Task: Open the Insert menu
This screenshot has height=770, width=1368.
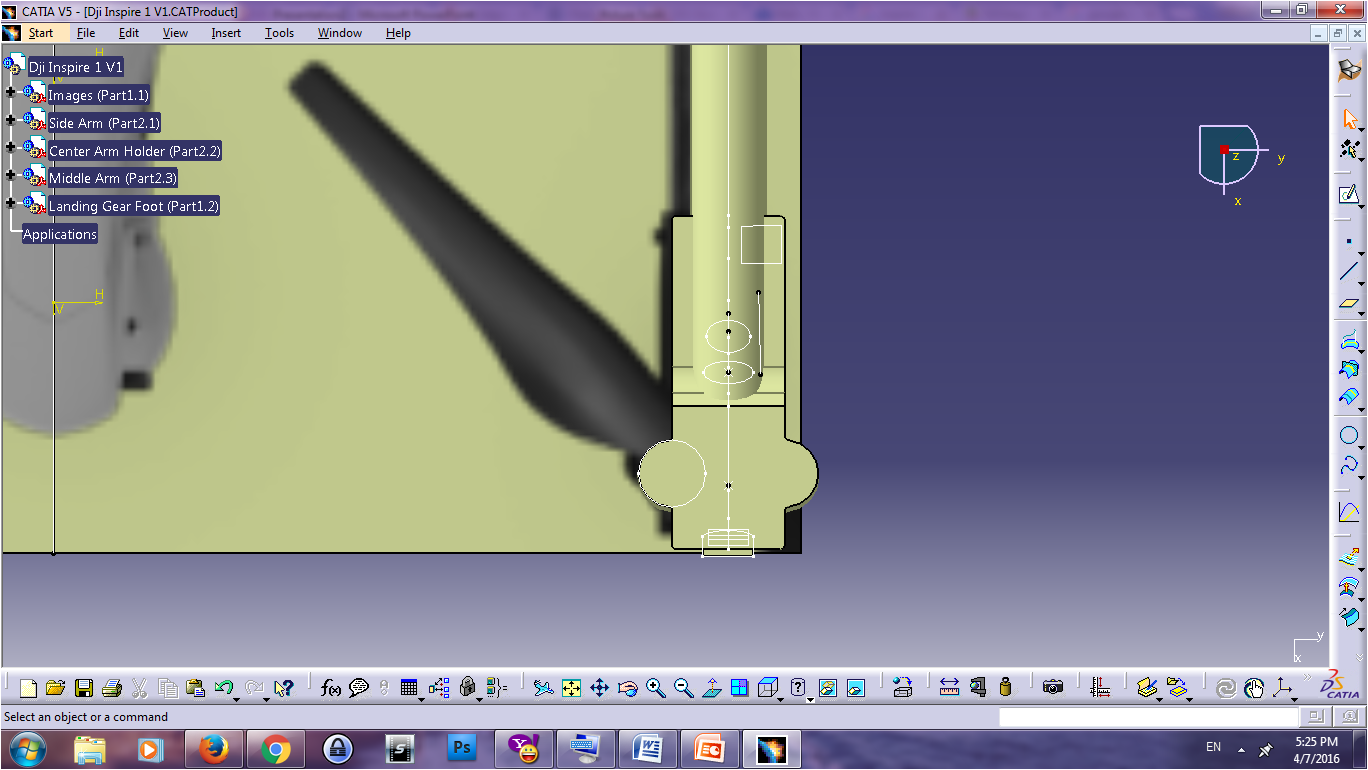Action: tap(226, 32)
